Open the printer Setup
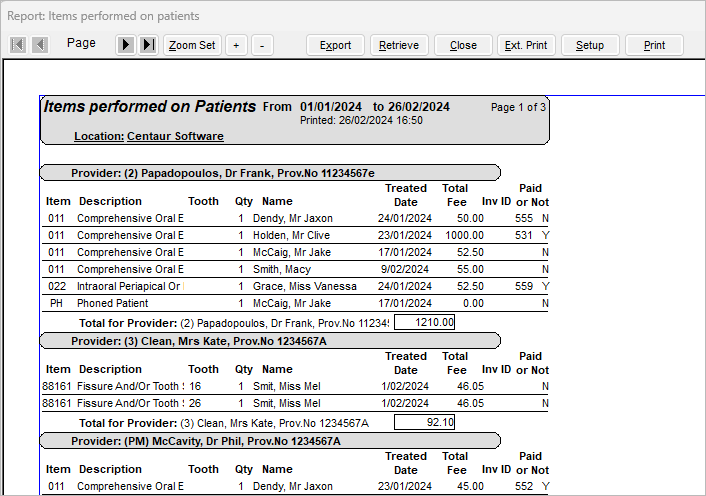706x496 pixels. coord(590,45)
